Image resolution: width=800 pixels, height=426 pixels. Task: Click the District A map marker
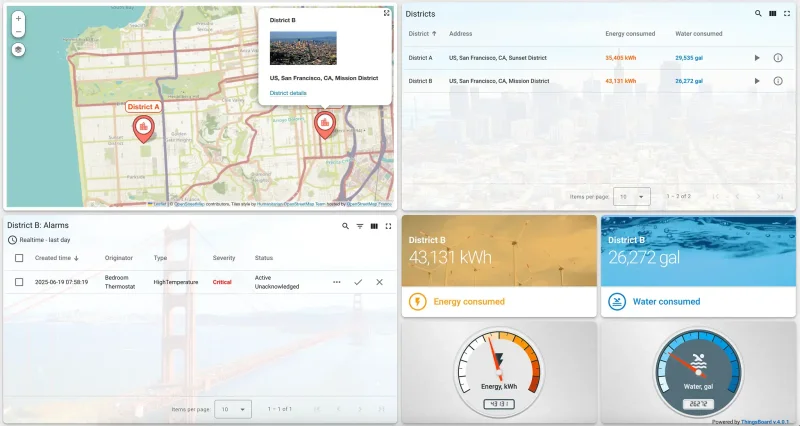coord(144,129)
